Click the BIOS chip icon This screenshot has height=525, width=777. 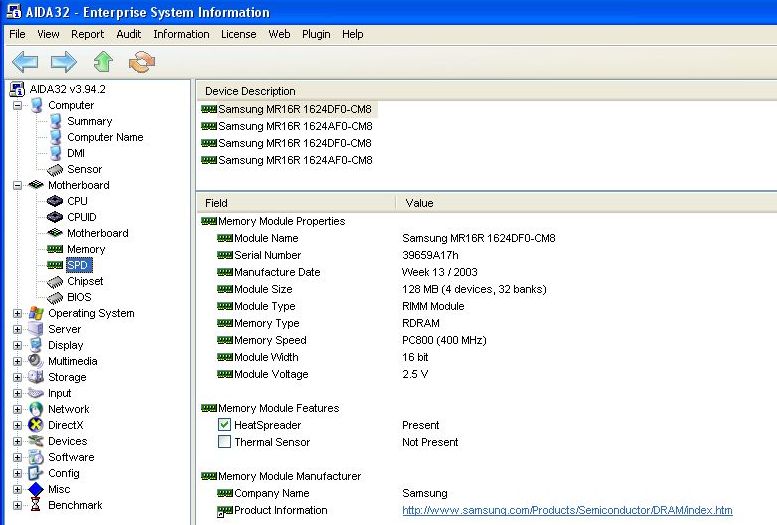55,297
